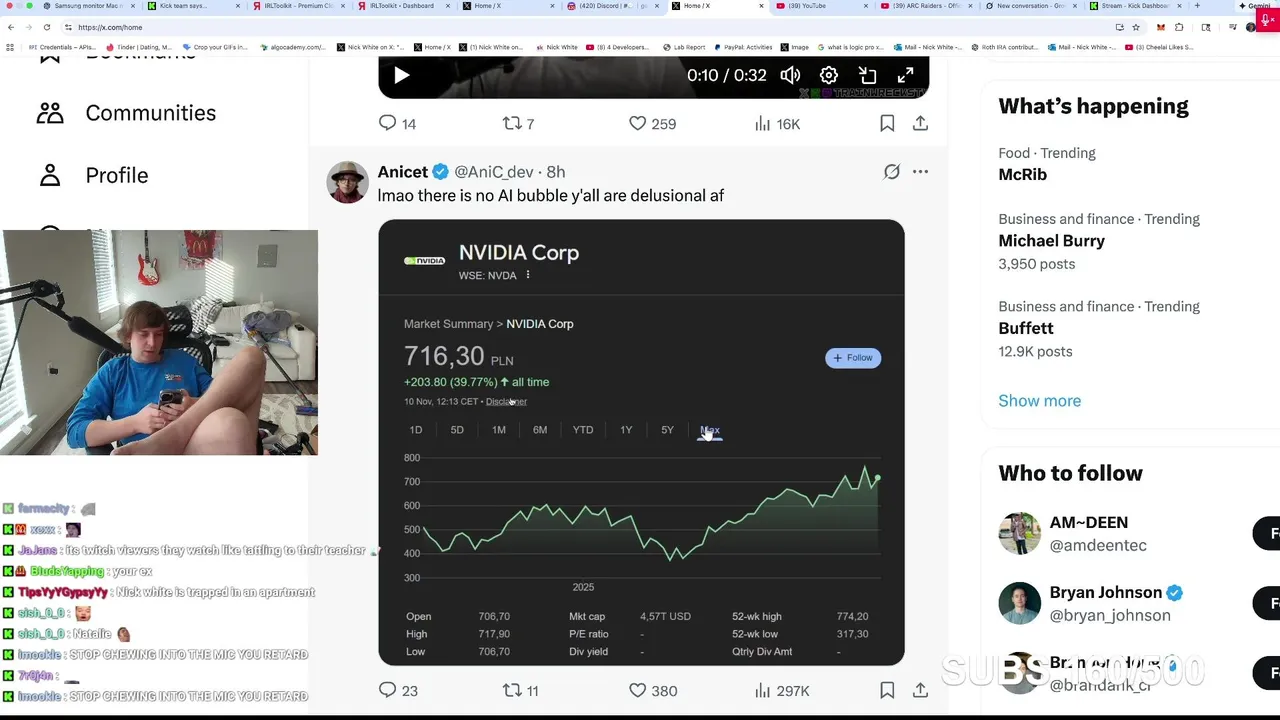Go to Profile in the sidebar
Viewport: 1280px width, 720px height.
[x=116, y=175]
